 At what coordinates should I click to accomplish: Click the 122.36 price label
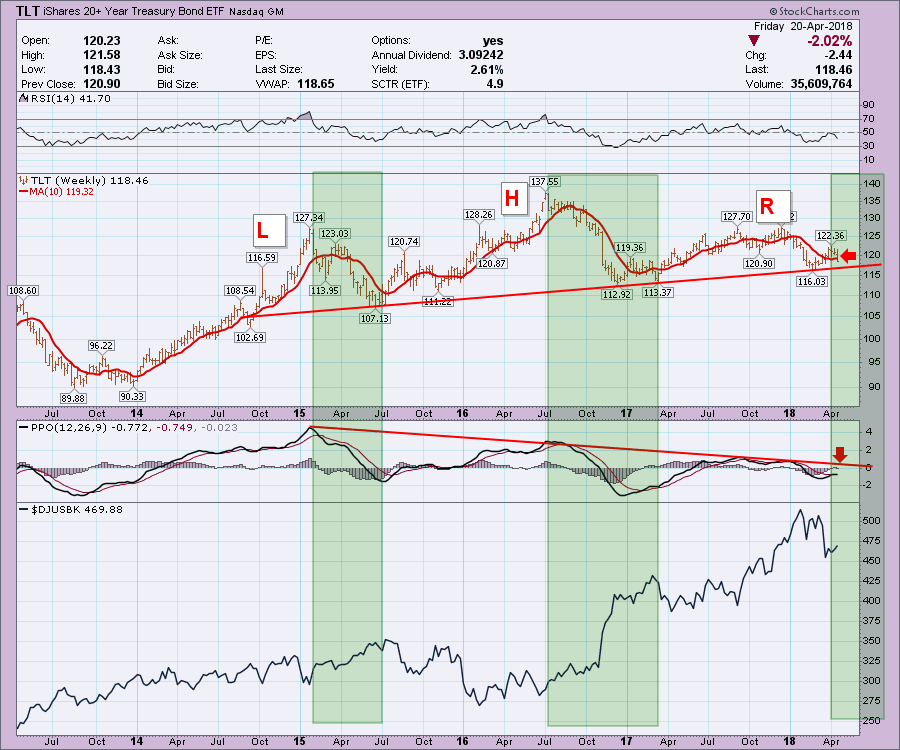tap(831, 235)
